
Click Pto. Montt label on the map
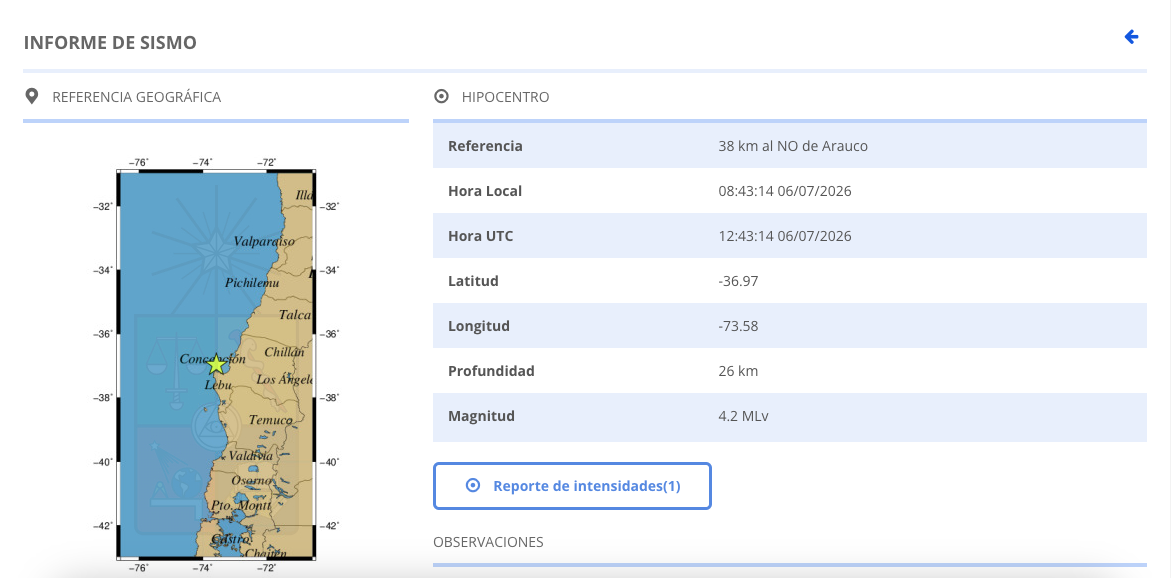point(240,506)
